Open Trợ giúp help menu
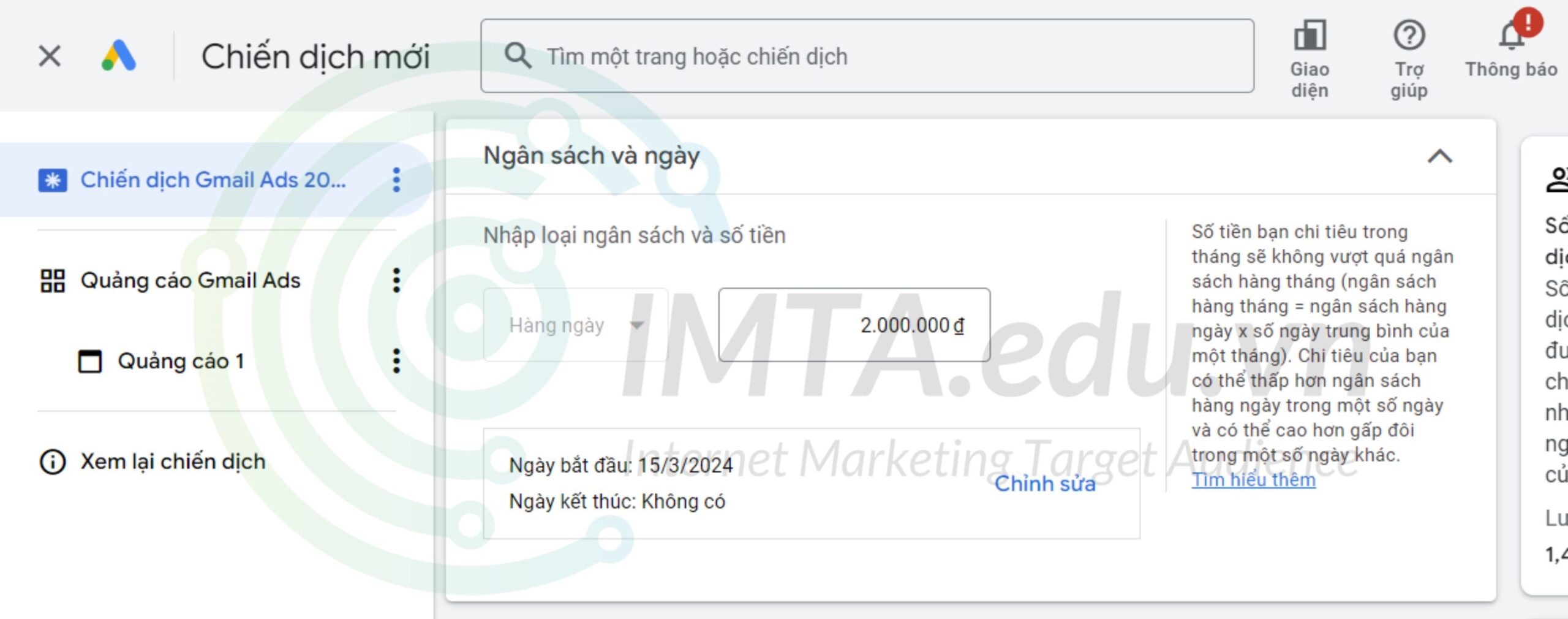 pyautogui.click(x=1409, y=59)
